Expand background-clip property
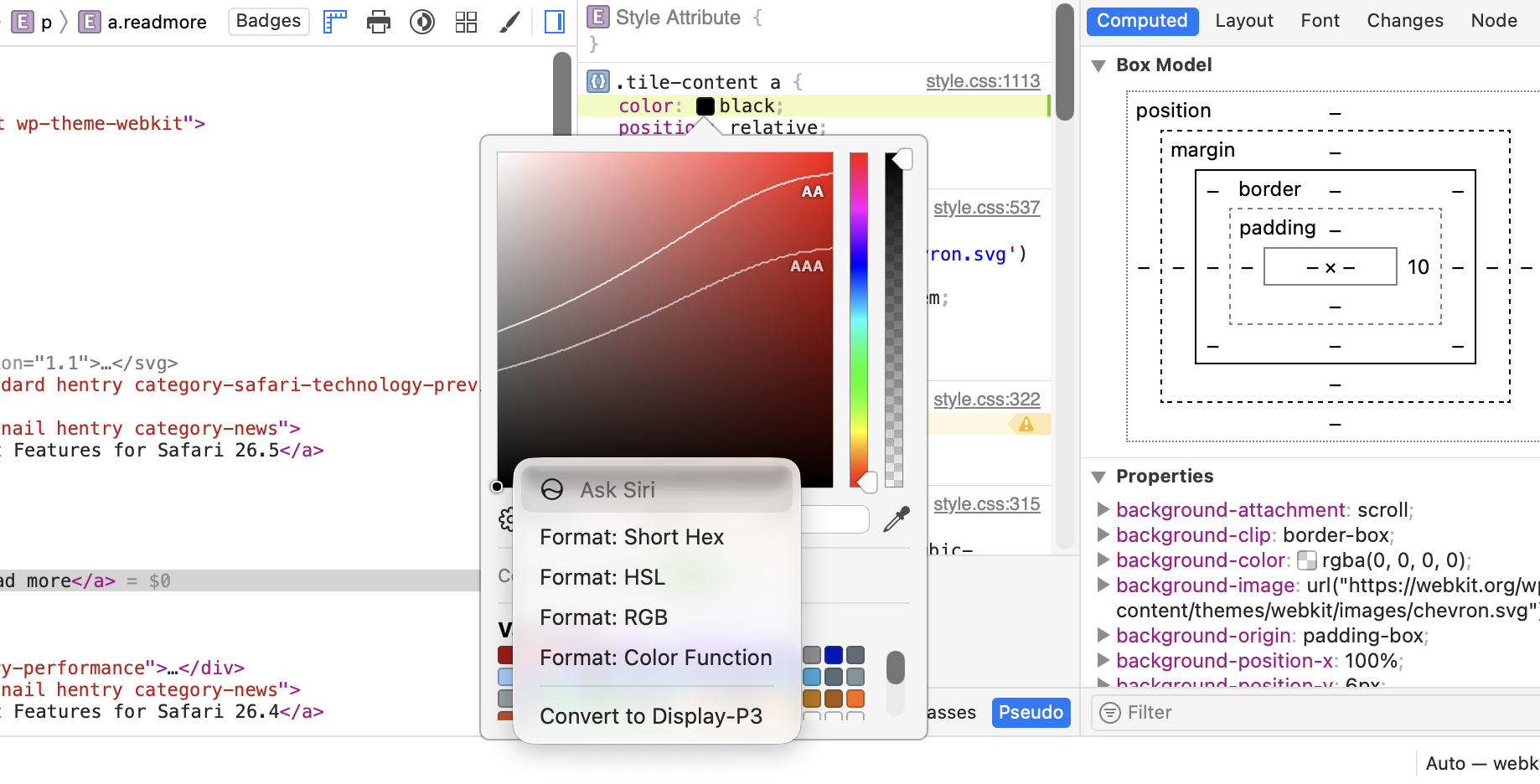Image resolution: width=1540 pixels, height=784 pixels. pos(1103,534)
